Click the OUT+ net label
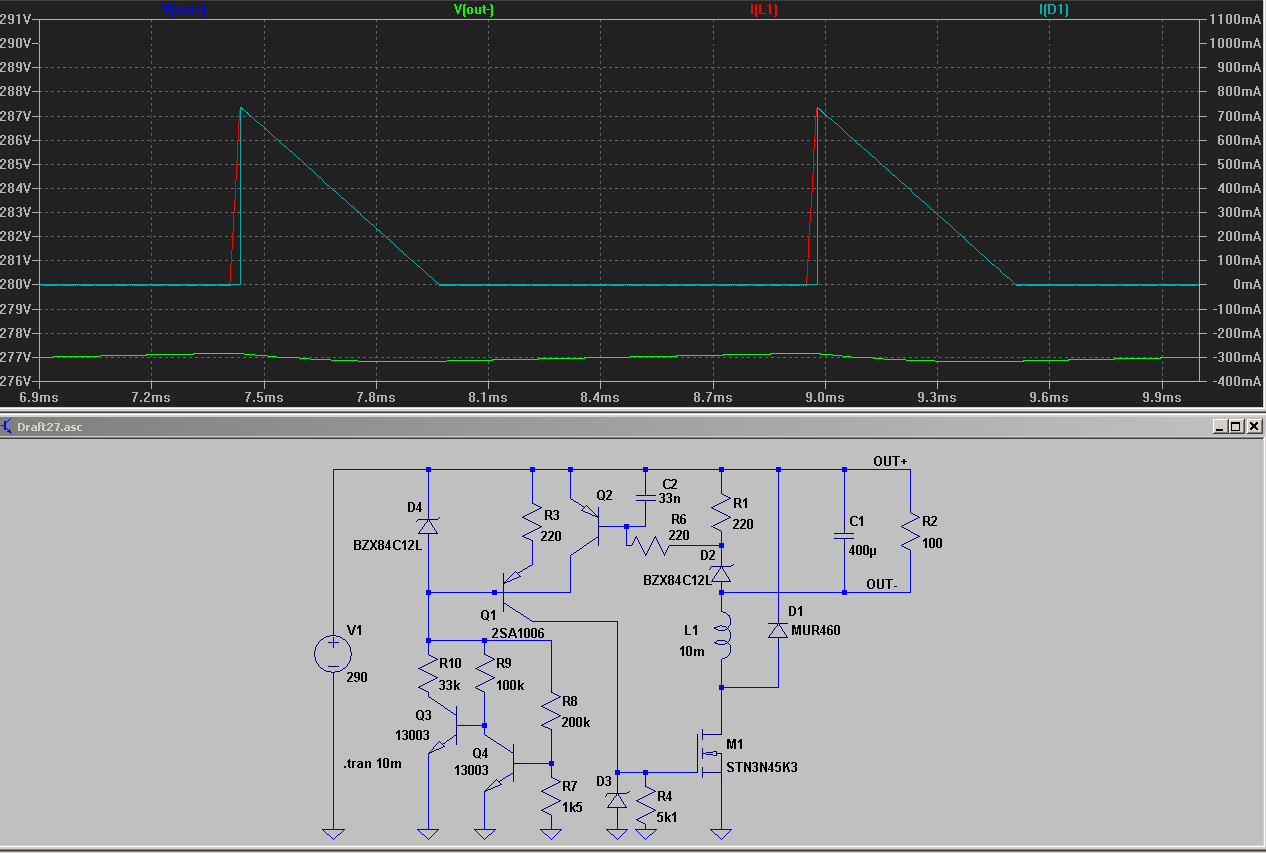Viewport: 1266px width, 853px height. (x=890, y=461)
